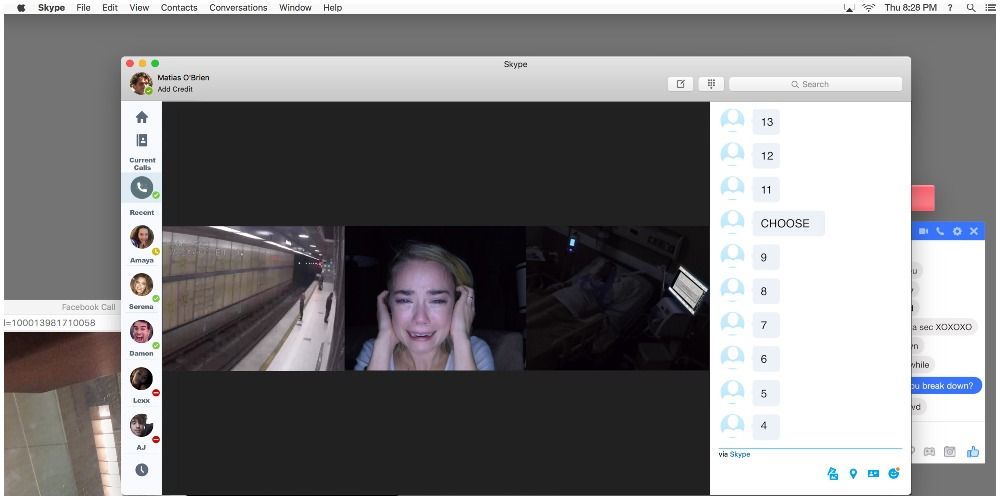
Task: Send thumbs-up like in Messenger
Action: [973, 452]
